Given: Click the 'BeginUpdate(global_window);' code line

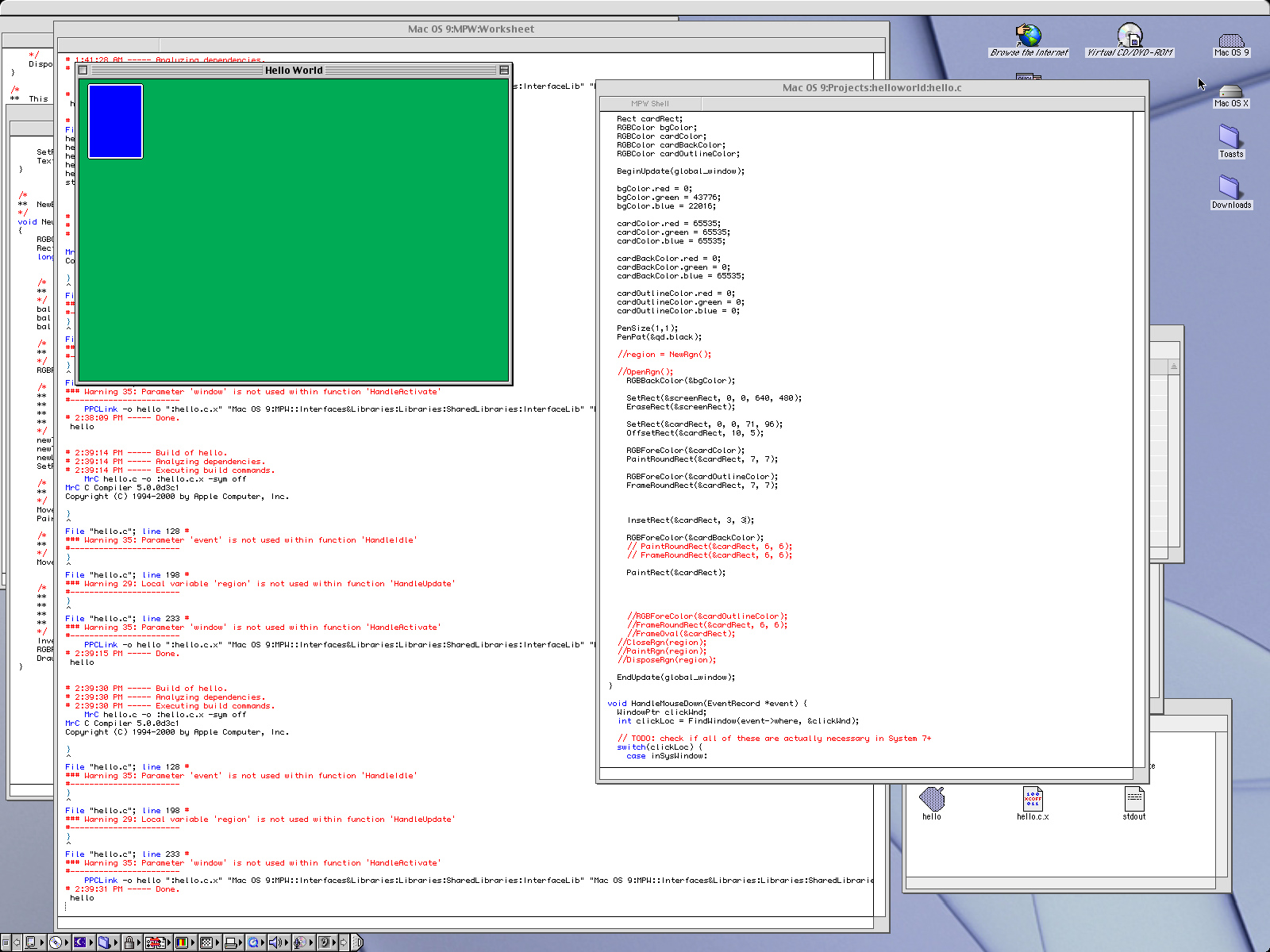Looking at the screenshot, I should [x=681, y=171].
